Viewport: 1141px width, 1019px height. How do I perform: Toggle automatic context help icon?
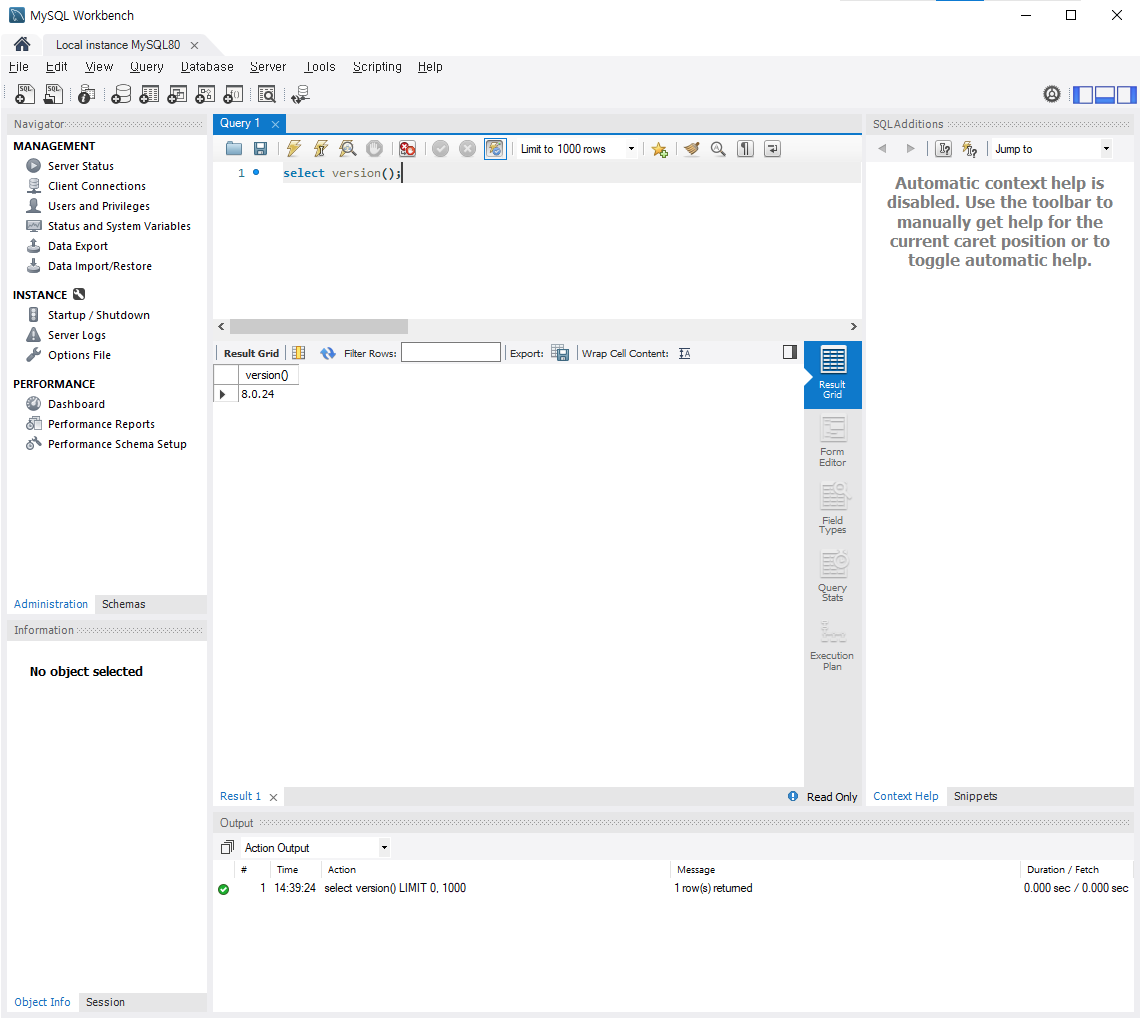tap(970, 149)
